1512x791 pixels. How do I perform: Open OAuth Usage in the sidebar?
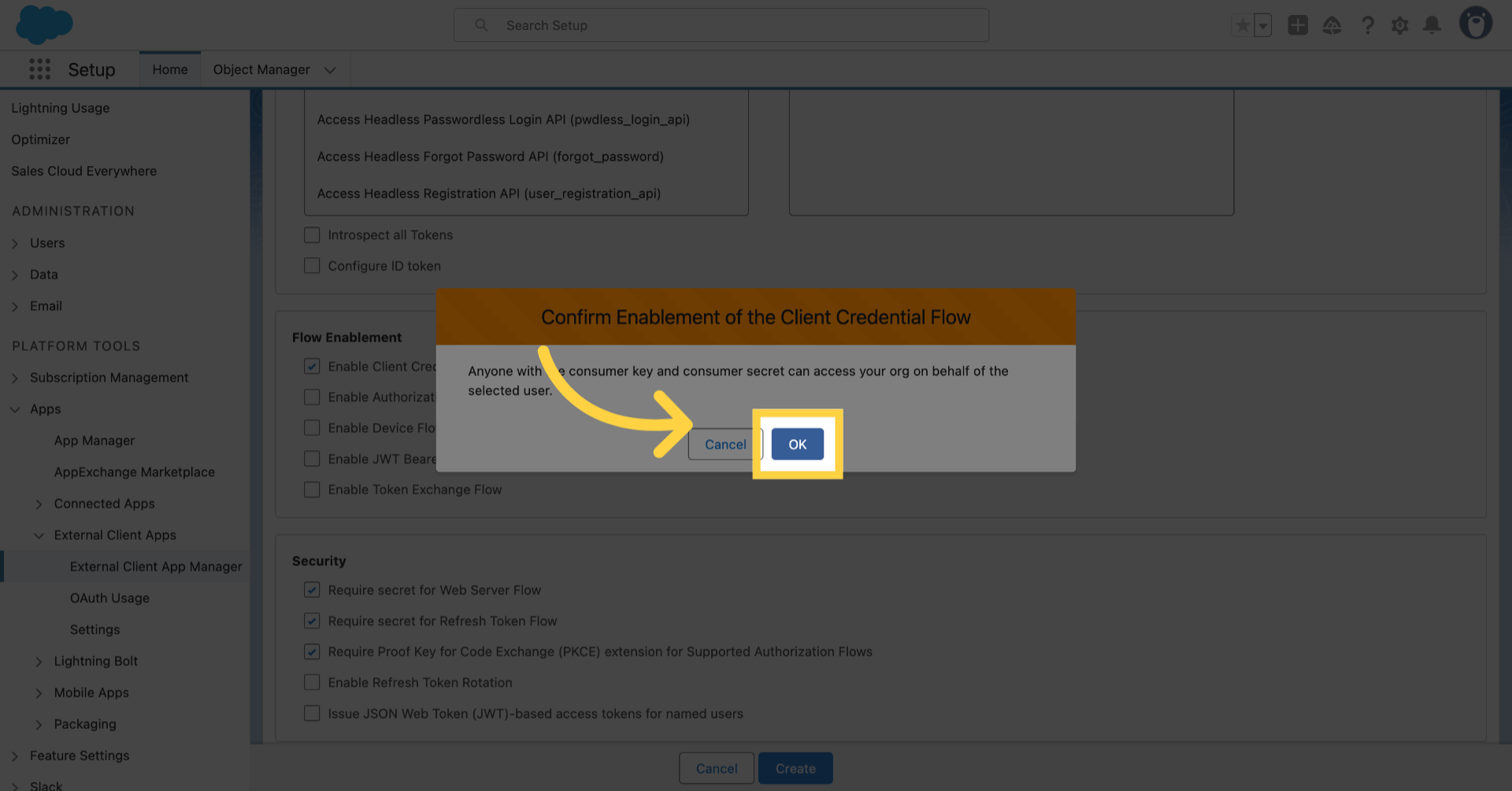coord(109,598)
